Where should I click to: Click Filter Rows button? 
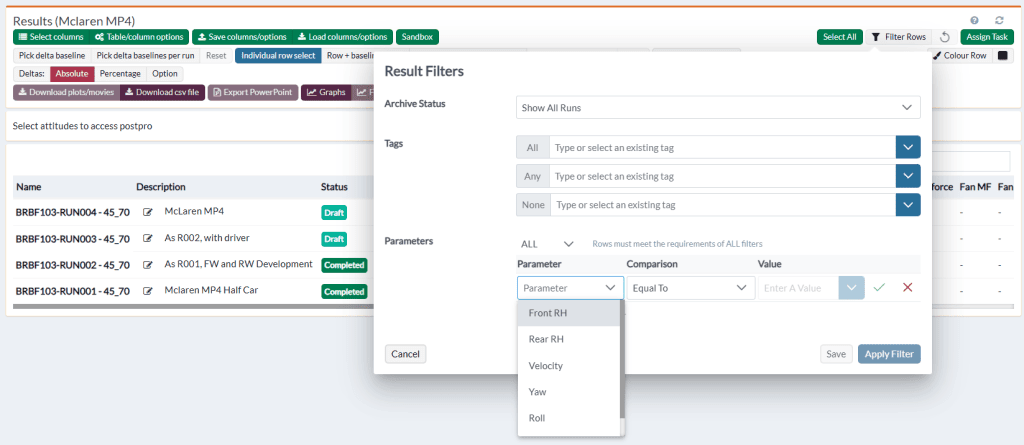tap(899, 37)
